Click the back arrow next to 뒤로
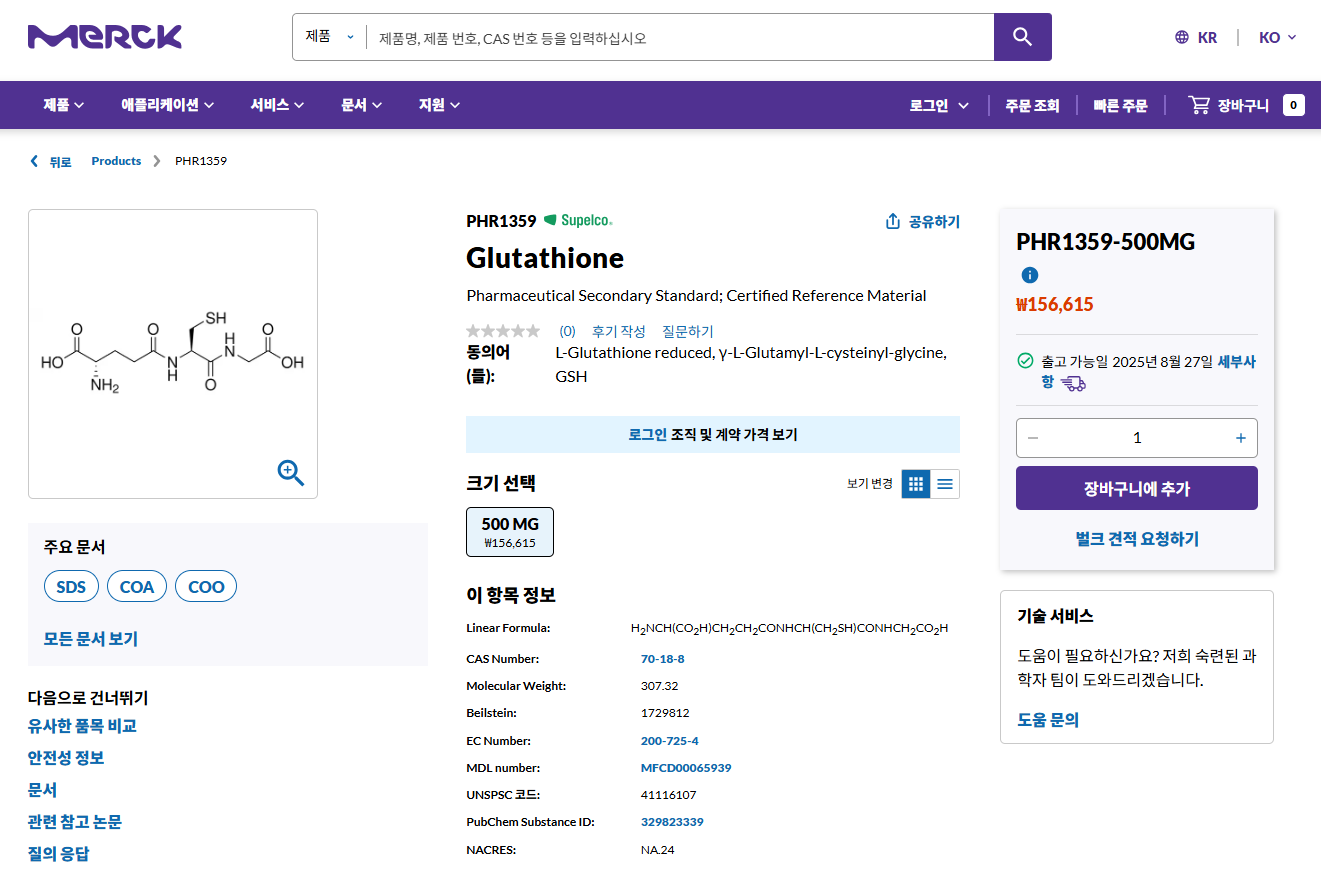 34,161
